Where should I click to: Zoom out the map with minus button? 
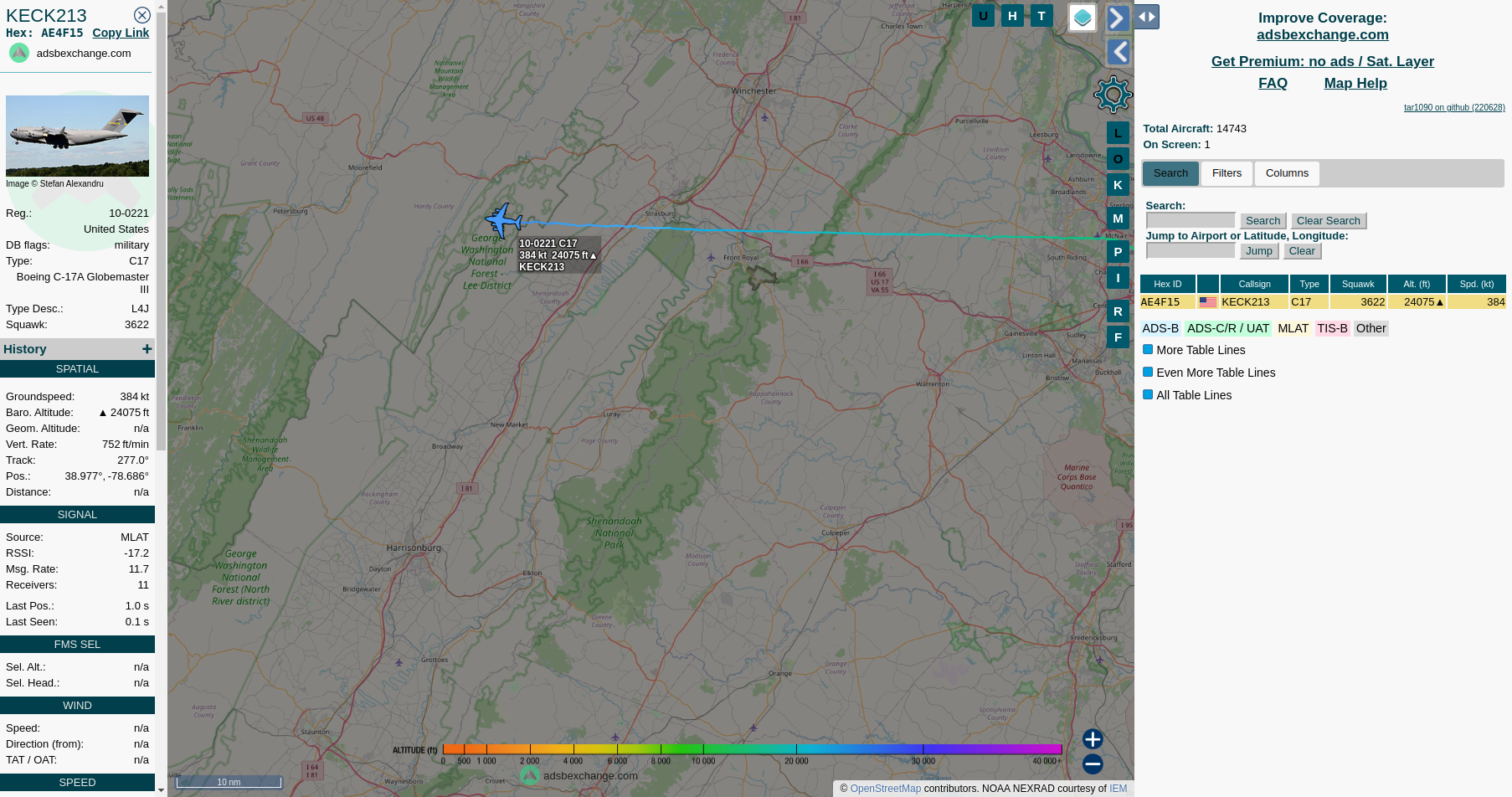point(1093,764)
